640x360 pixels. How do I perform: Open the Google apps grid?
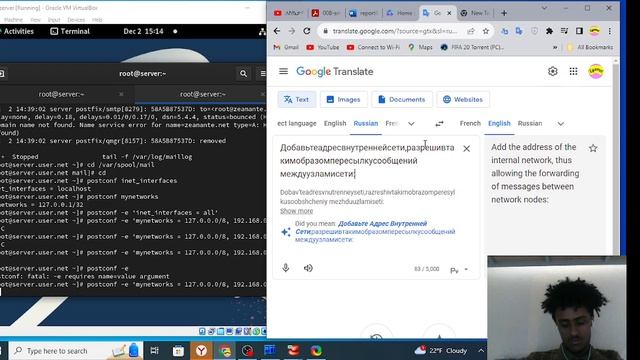pos(573,71)
